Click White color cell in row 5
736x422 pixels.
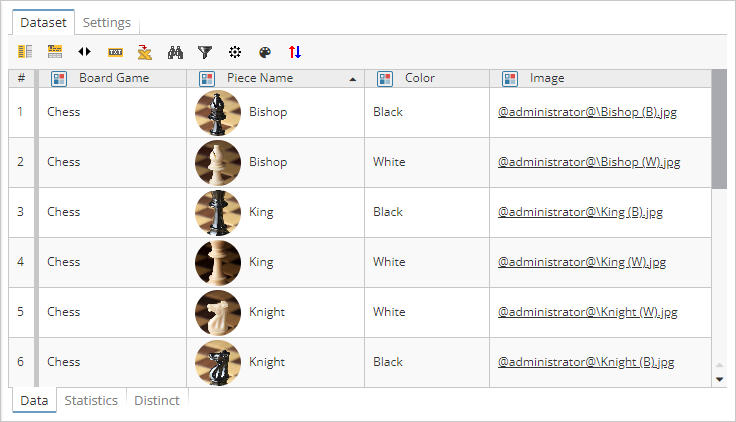coord(427,312)
